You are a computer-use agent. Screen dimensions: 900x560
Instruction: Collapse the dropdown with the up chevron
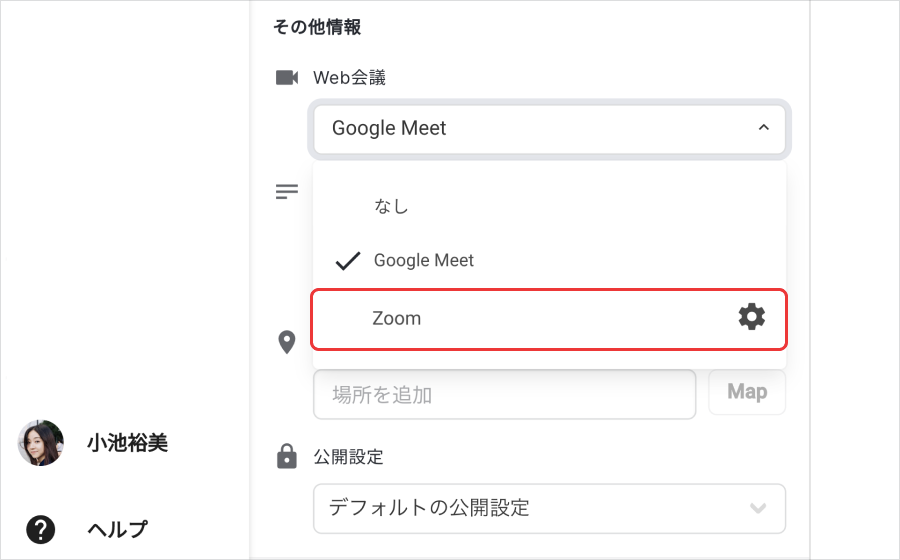click(763, 127)
